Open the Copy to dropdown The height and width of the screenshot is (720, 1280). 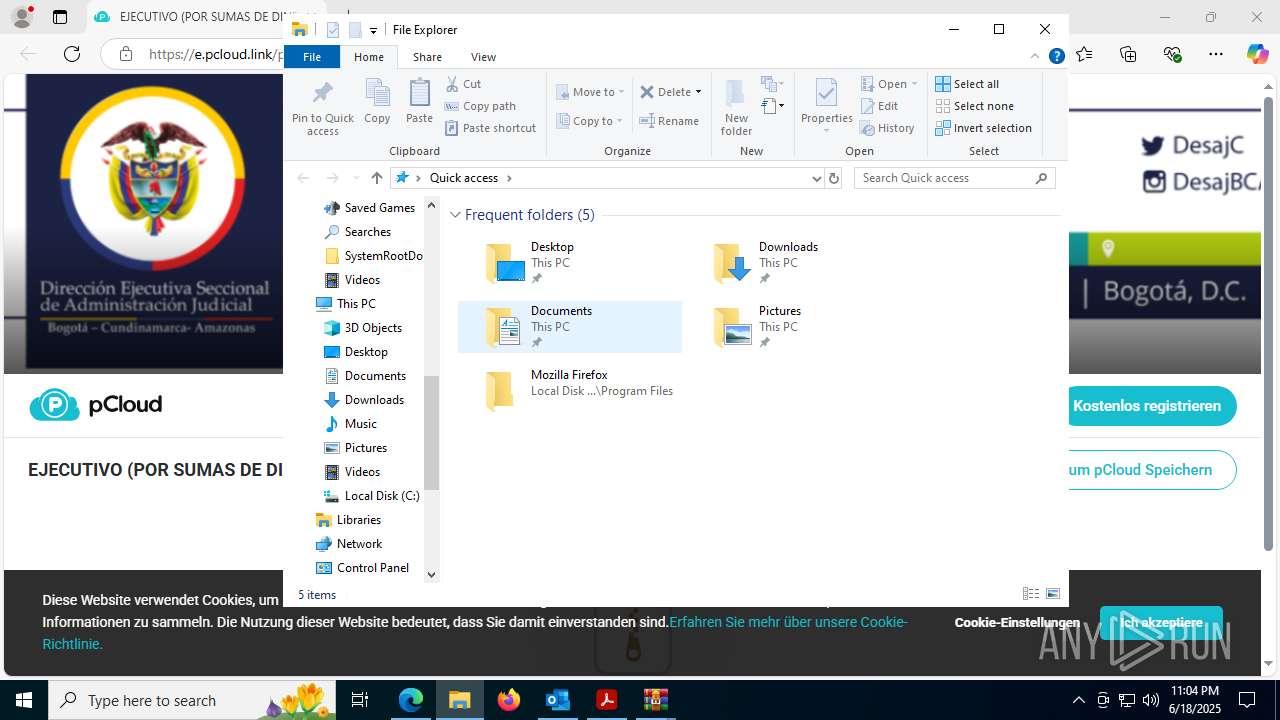589,121
